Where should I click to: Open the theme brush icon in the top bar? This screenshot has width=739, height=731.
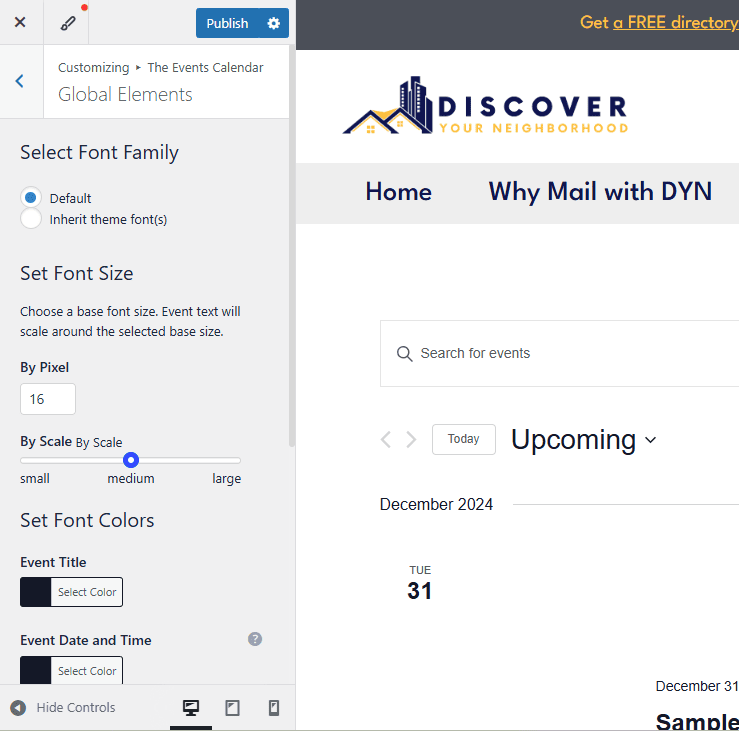tap(67, 22)
